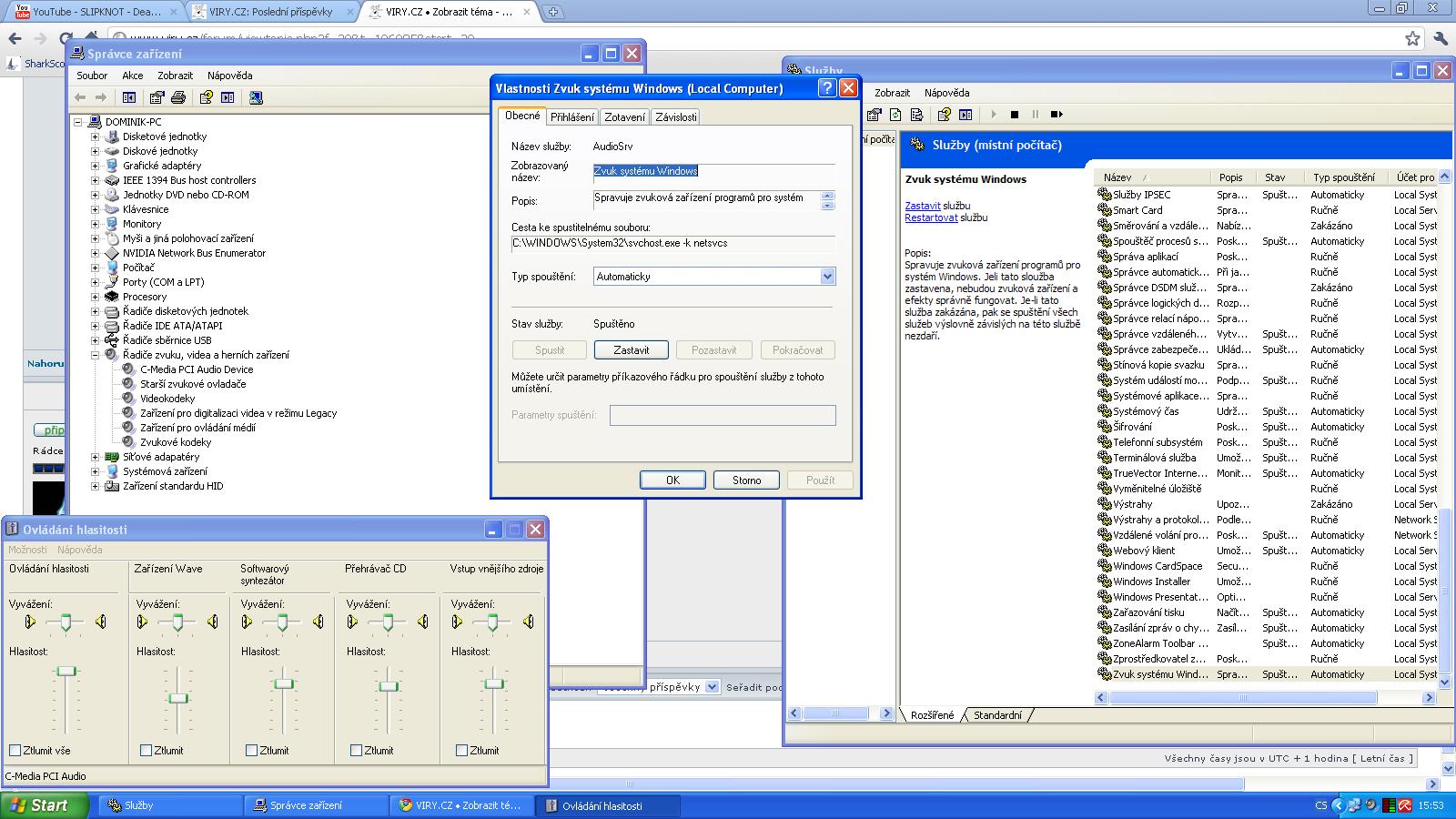Viewport: 1456px width, 819px height.
Task: Open the help question mark in properties title bar
Action: pyautogui.click(x=826, y=88)
